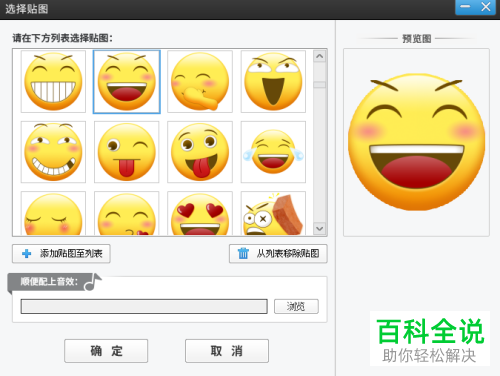Click the blue plus icon for adding sticker
Screen dimensions: 500x376
pyautogui.click(x=27, y=254)
